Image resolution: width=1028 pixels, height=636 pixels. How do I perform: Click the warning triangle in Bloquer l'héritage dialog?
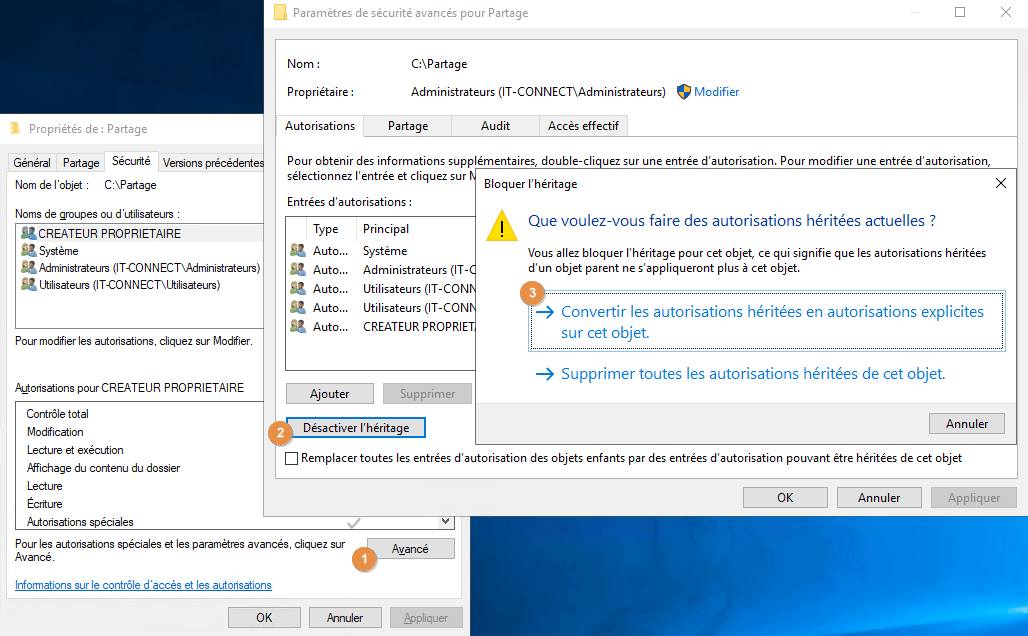coord(501,227)
